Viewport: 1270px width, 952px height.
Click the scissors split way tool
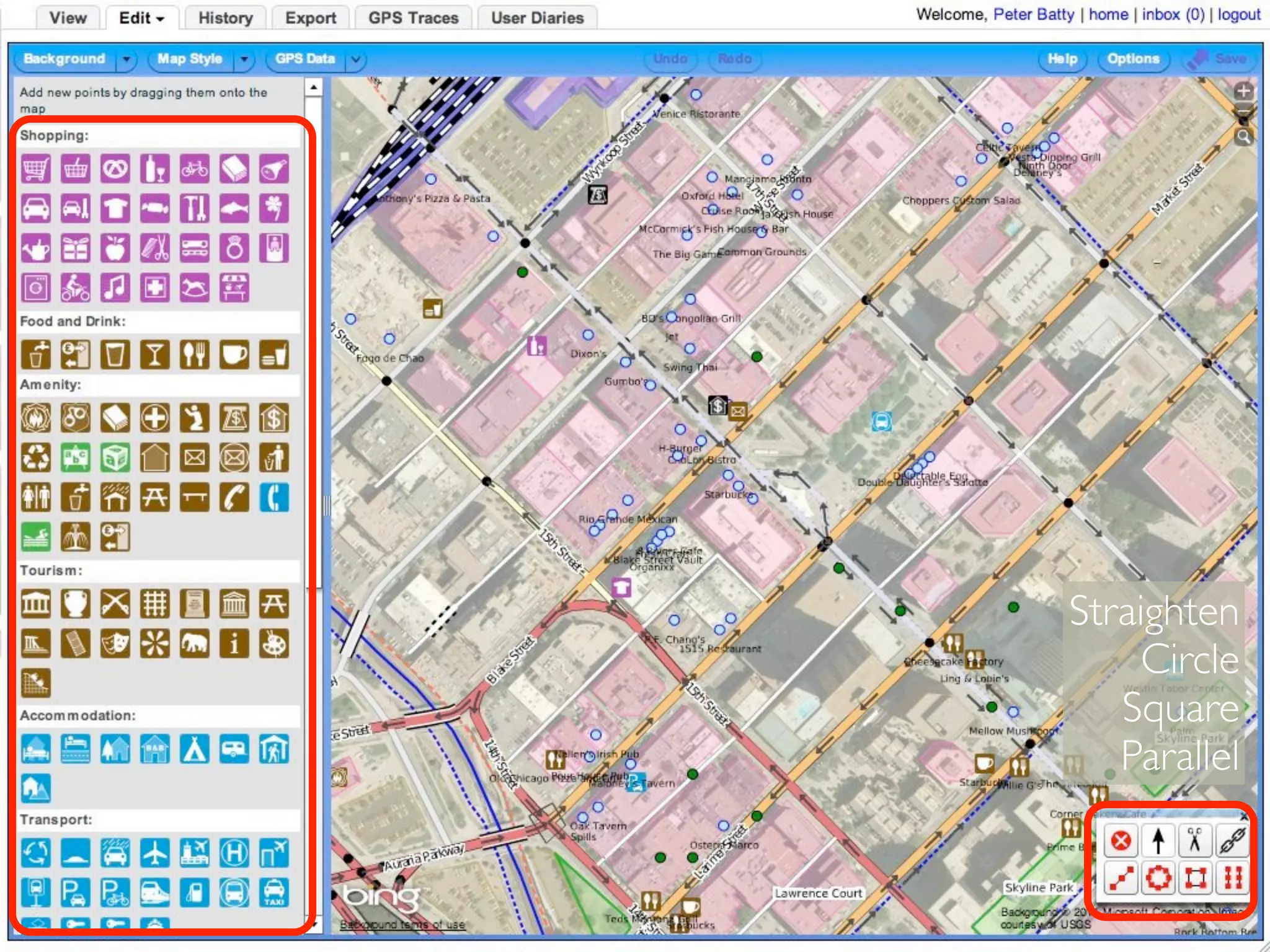1194,840
